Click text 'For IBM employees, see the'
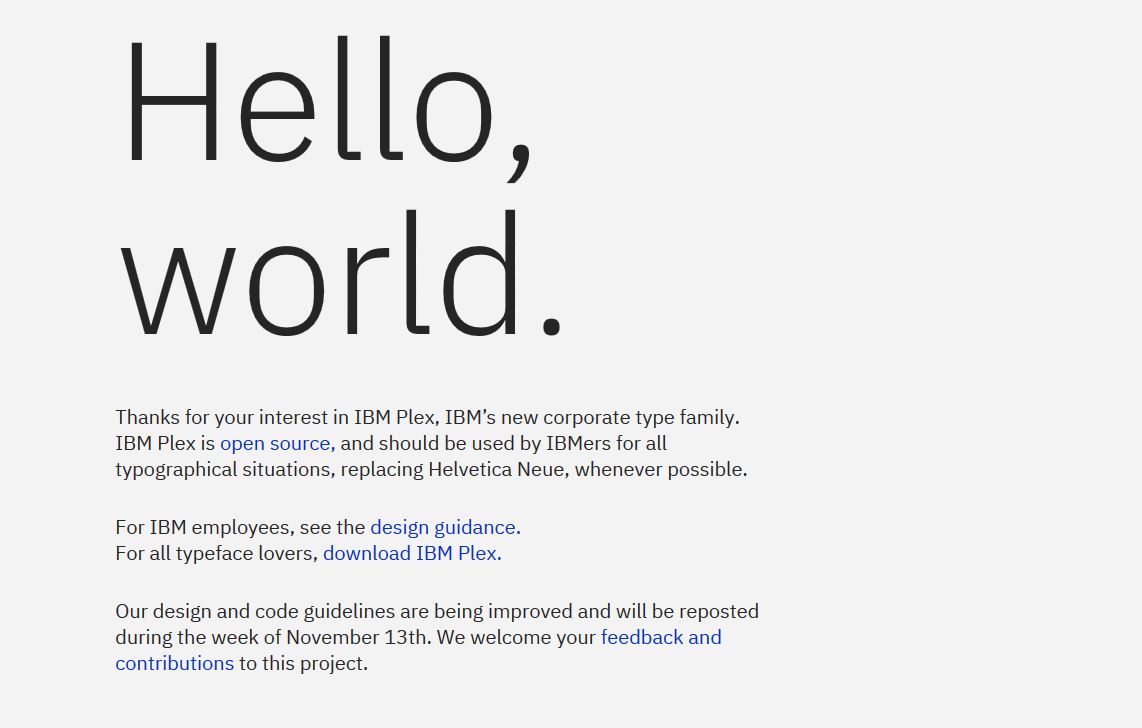This screenshot has height=728, width=1142. pos(240,527)
